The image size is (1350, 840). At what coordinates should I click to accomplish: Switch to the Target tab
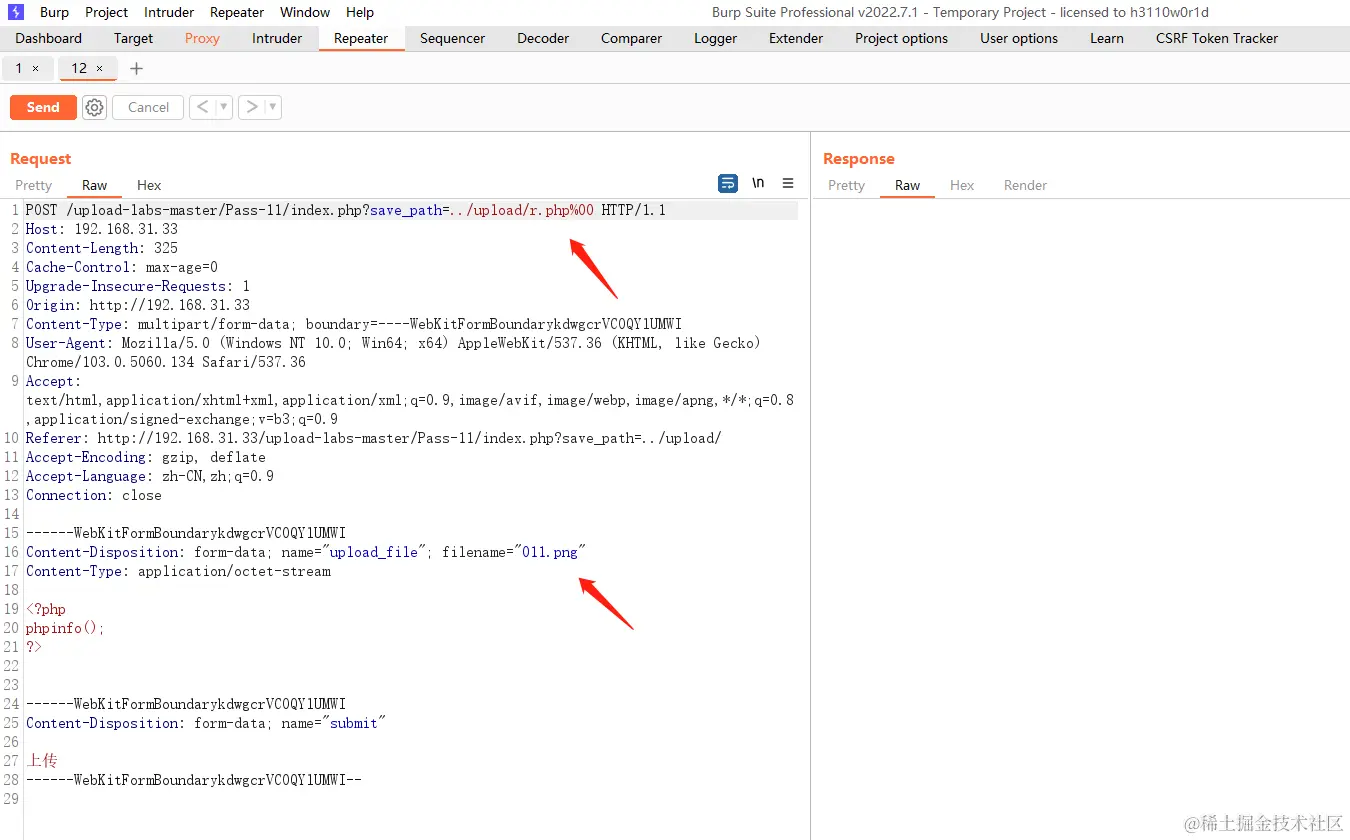(134, 38)
